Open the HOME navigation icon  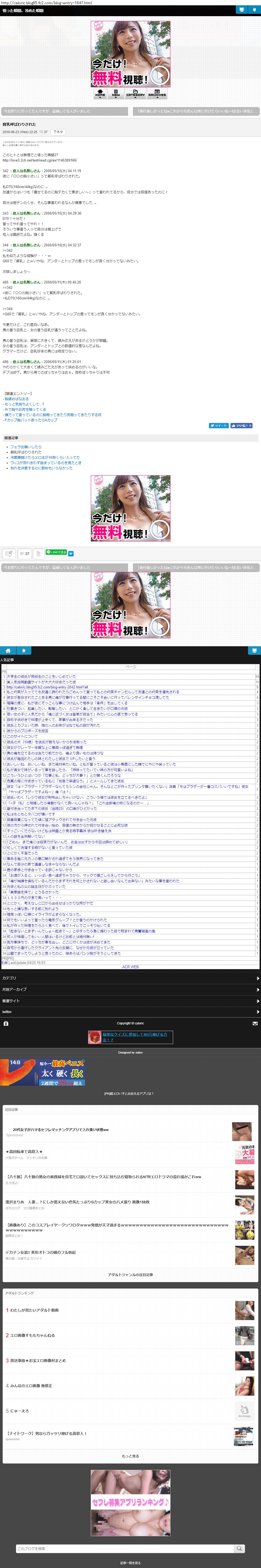point(100,93)
